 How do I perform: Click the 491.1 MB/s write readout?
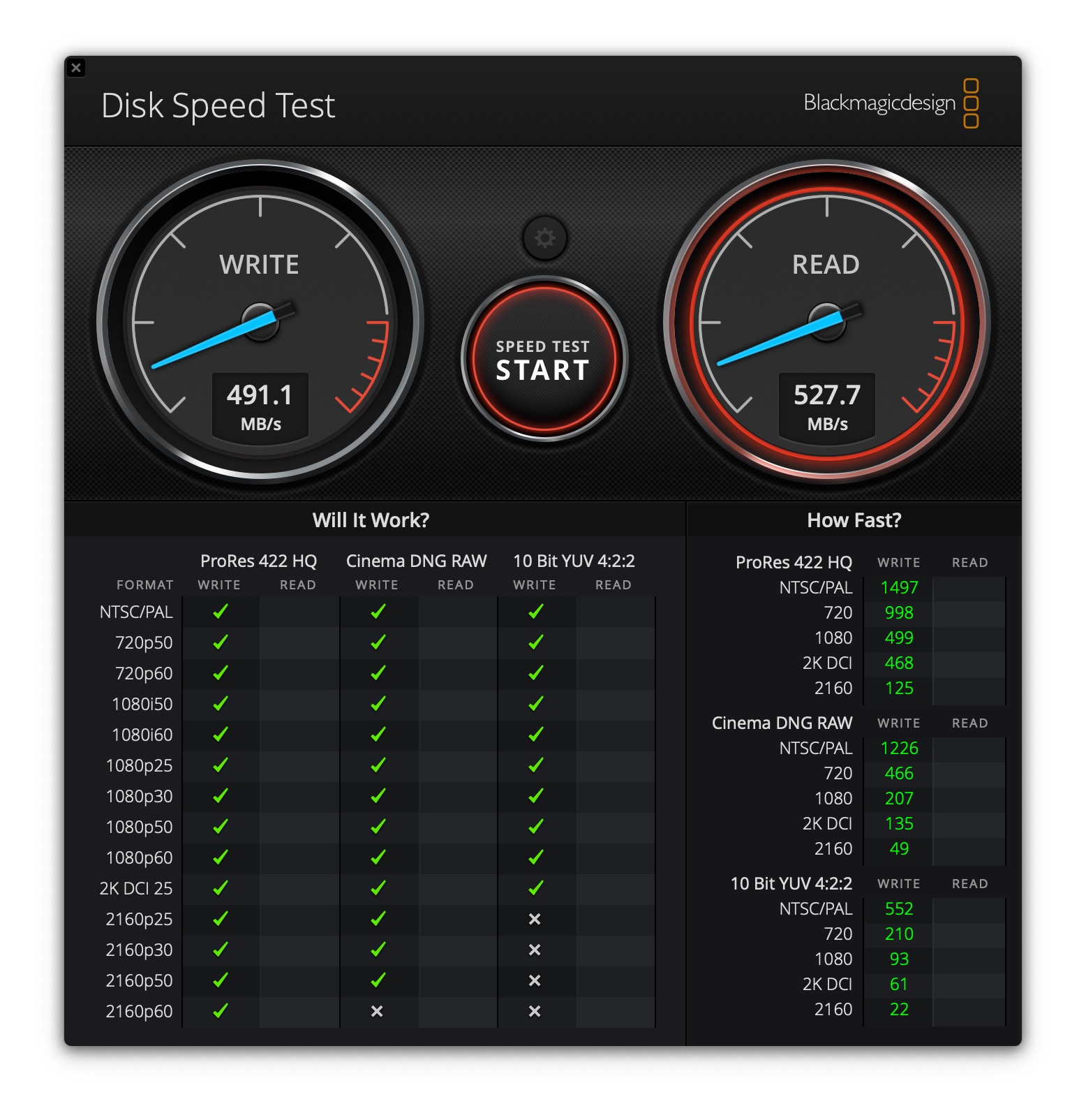[x=260, y=407]
